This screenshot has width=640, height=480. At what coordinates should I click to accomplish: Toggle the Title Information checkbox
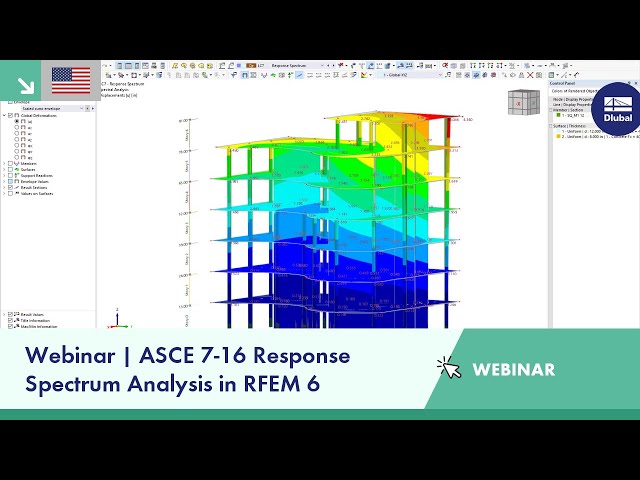tap(11, 320)
